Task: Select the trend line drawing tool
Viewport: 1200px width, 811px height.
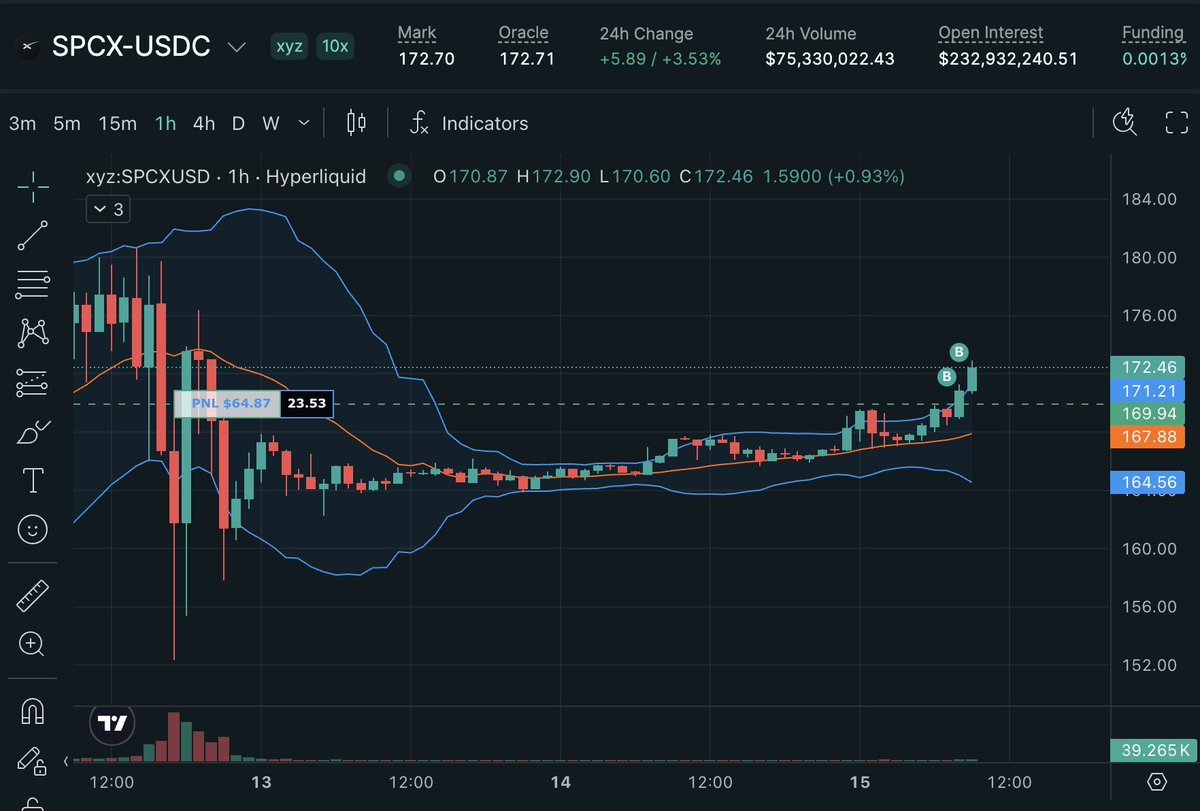Action: (x=33, y=235)
